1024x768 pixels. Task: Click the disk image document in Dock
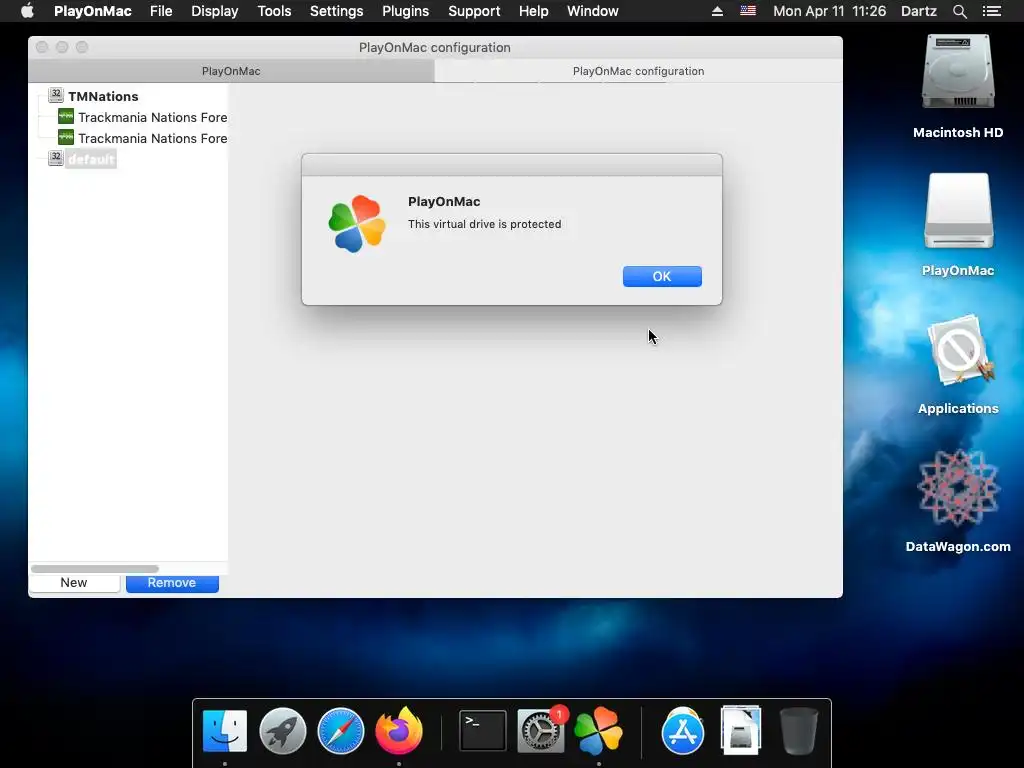click(741, 730)
